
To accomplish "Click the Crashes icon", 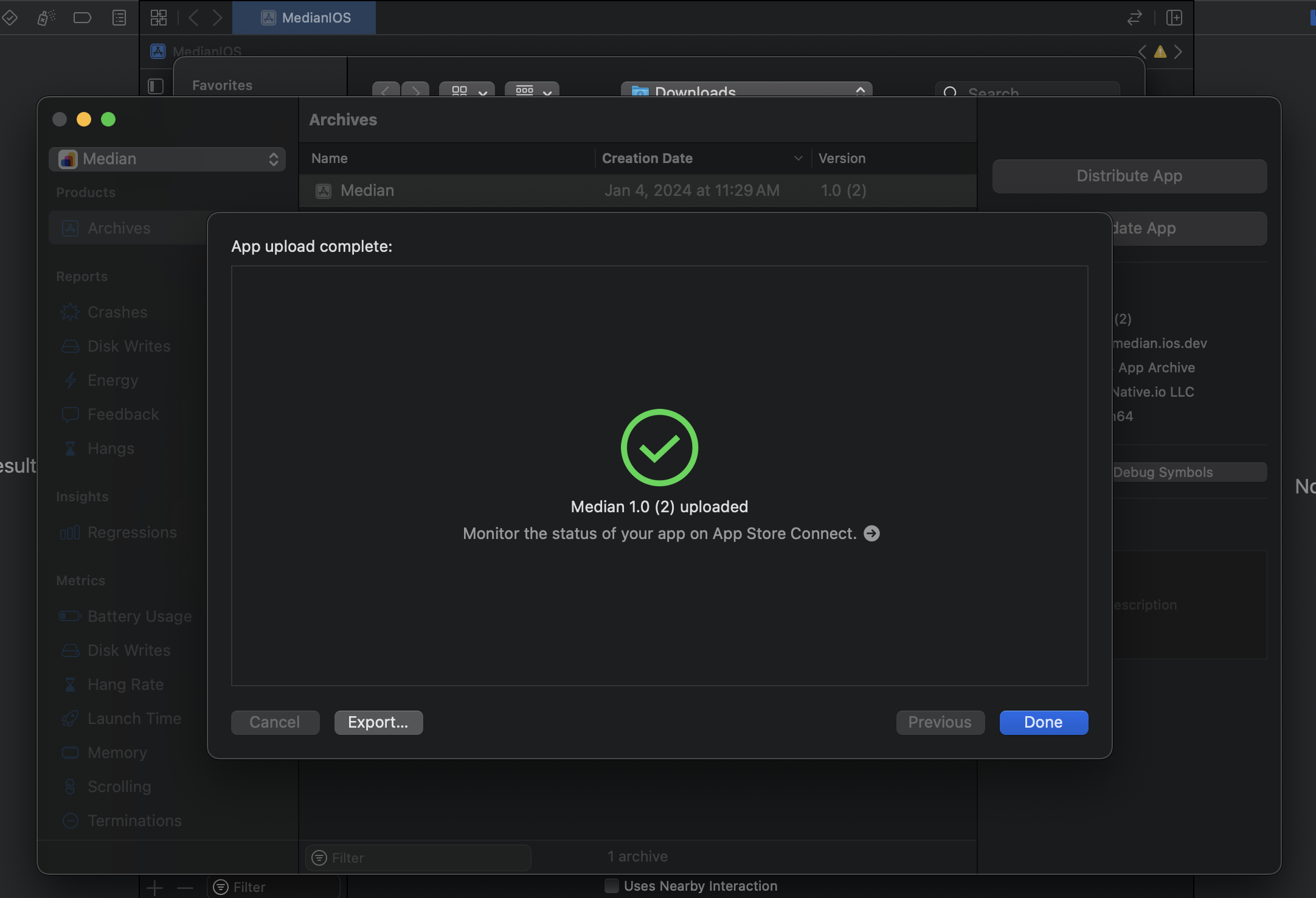I will 70,312.
